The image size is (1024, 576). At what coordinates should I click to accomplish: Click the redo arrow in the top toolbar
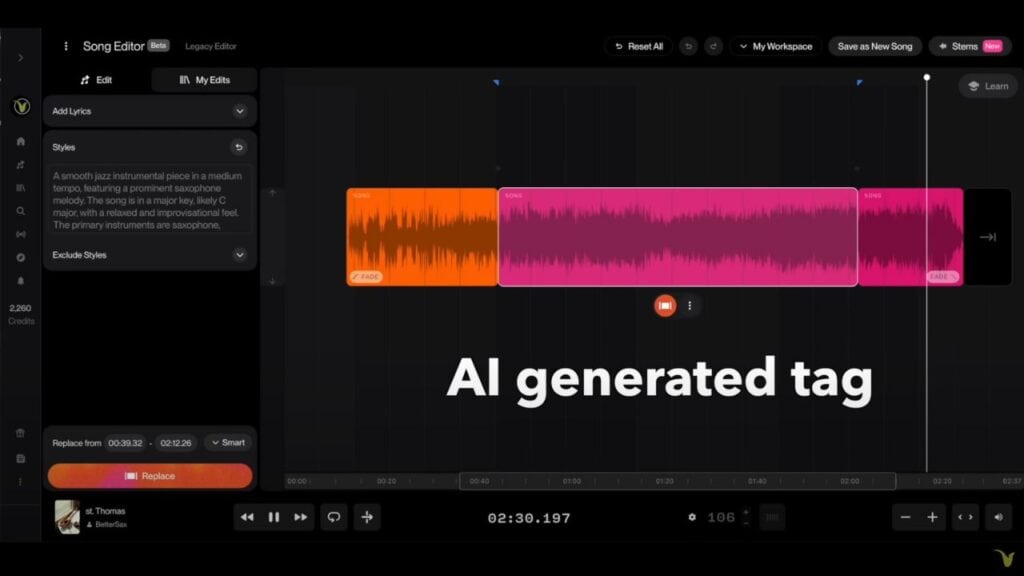(x=713, y=46)
